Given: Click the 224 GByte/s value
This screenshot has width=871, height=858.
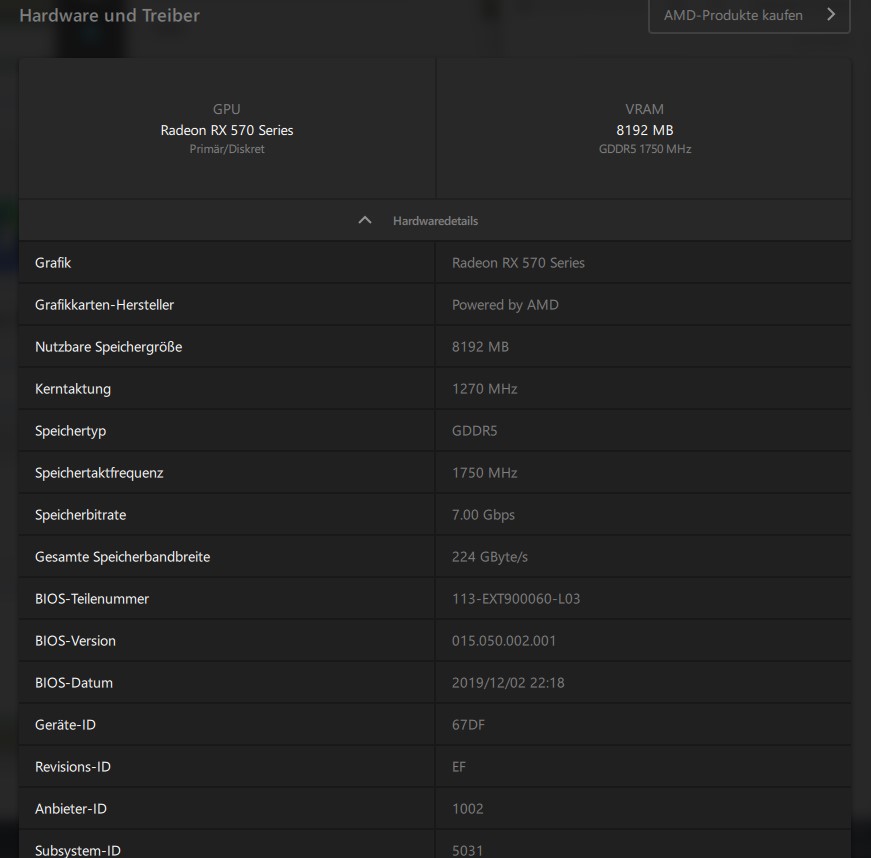Looking at the screenshot, I should point(489,557).
